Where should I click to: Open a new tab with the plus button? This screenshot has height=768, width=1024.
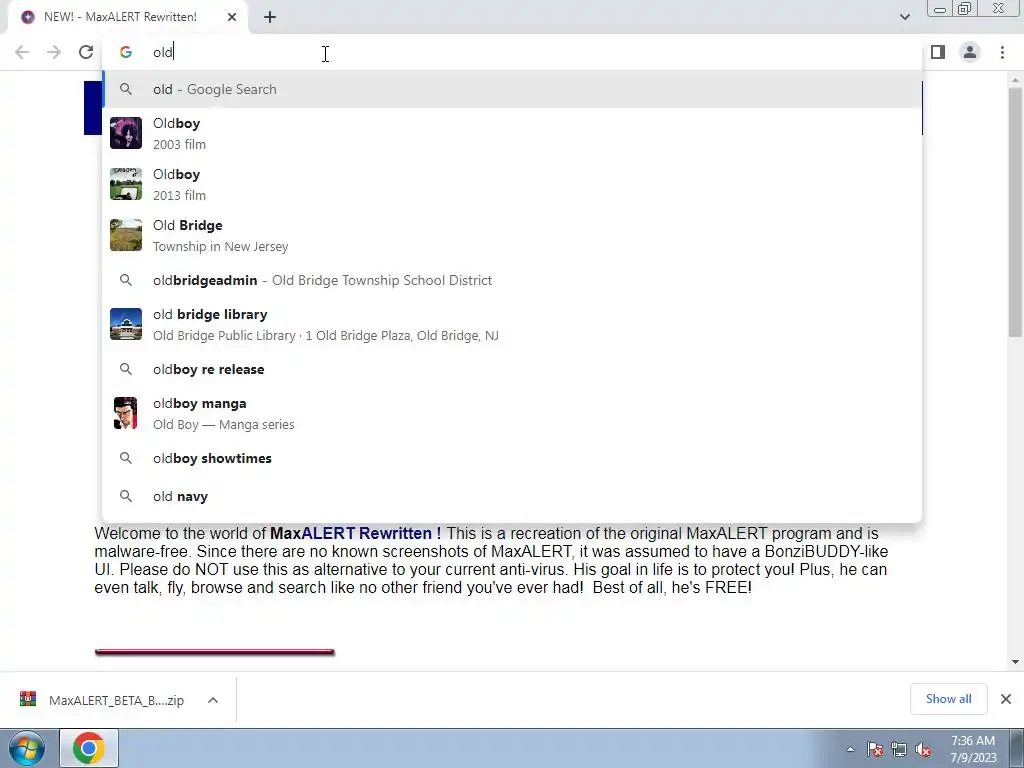pos(270,18)
